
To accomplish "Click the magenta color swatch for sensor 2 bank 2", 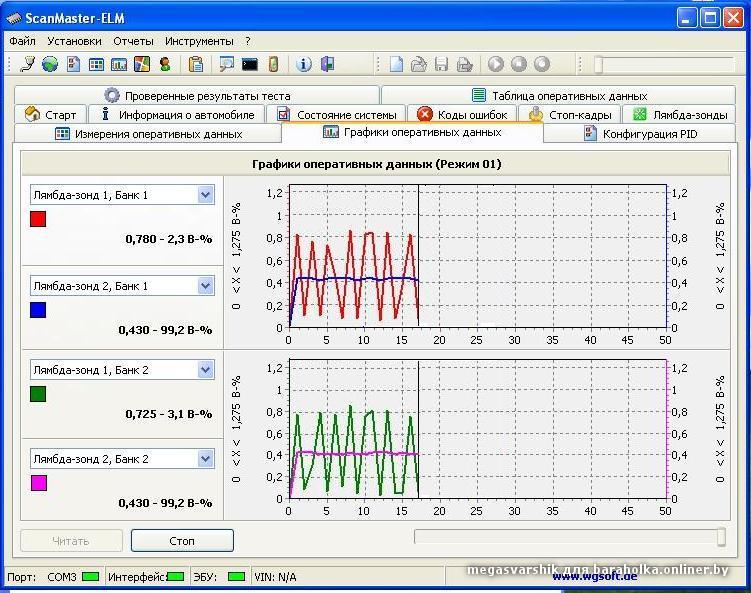I will point(38,482).
